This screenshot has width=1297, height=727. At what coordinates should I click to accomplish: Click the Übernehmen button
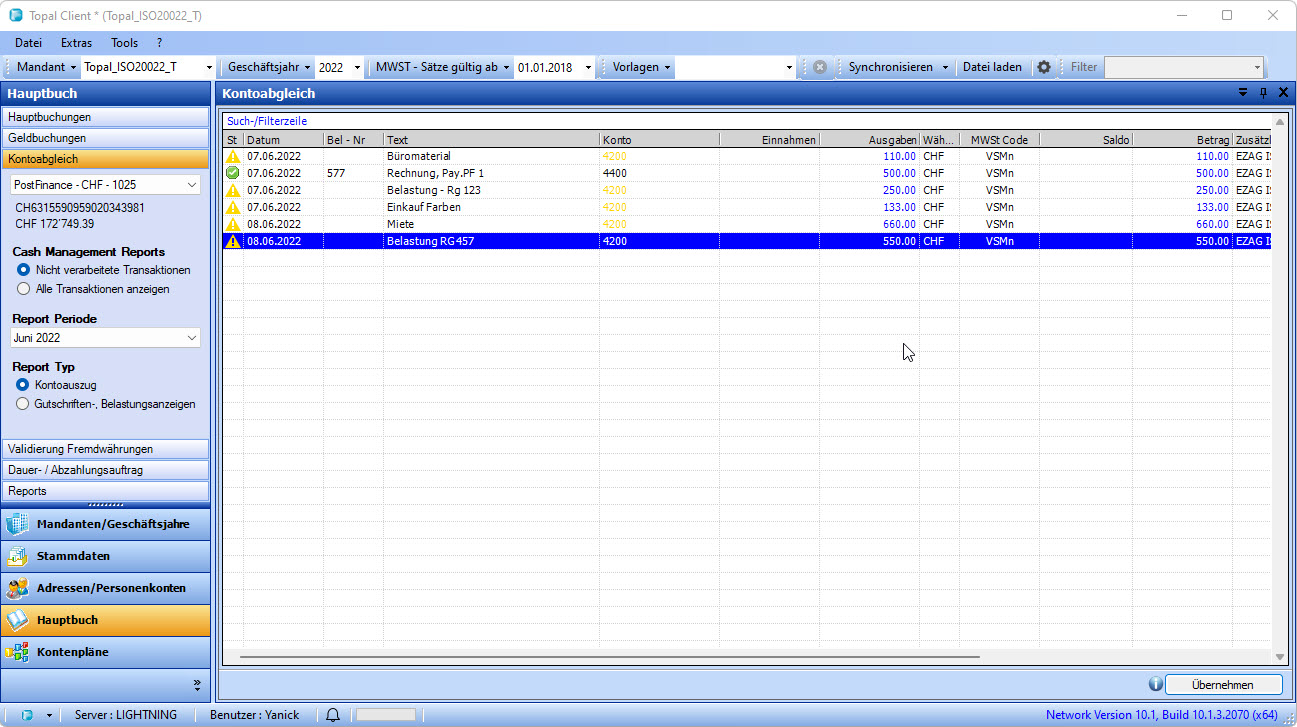(x=1222, y=684)
